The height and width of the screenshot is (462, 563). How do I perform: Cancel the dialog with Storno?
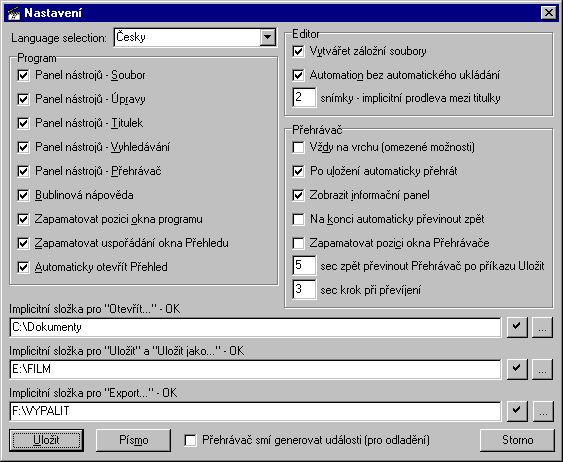click(517, 440)
